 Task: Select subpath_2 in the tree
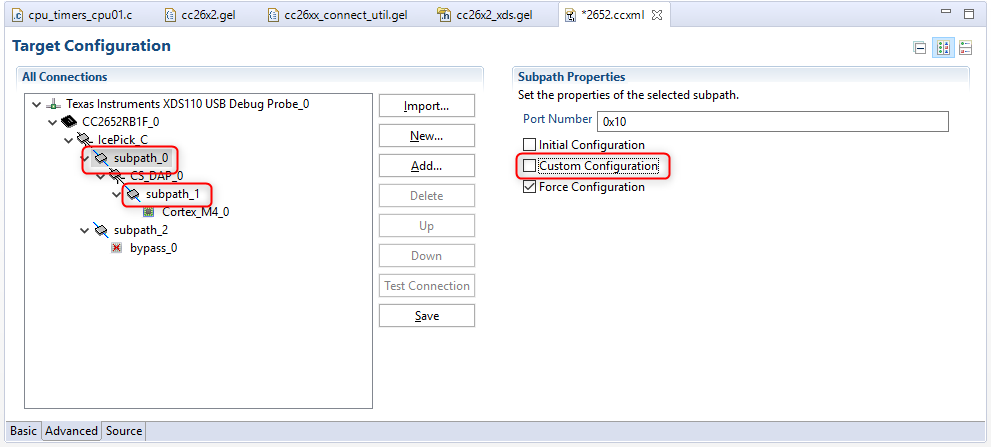141,230
